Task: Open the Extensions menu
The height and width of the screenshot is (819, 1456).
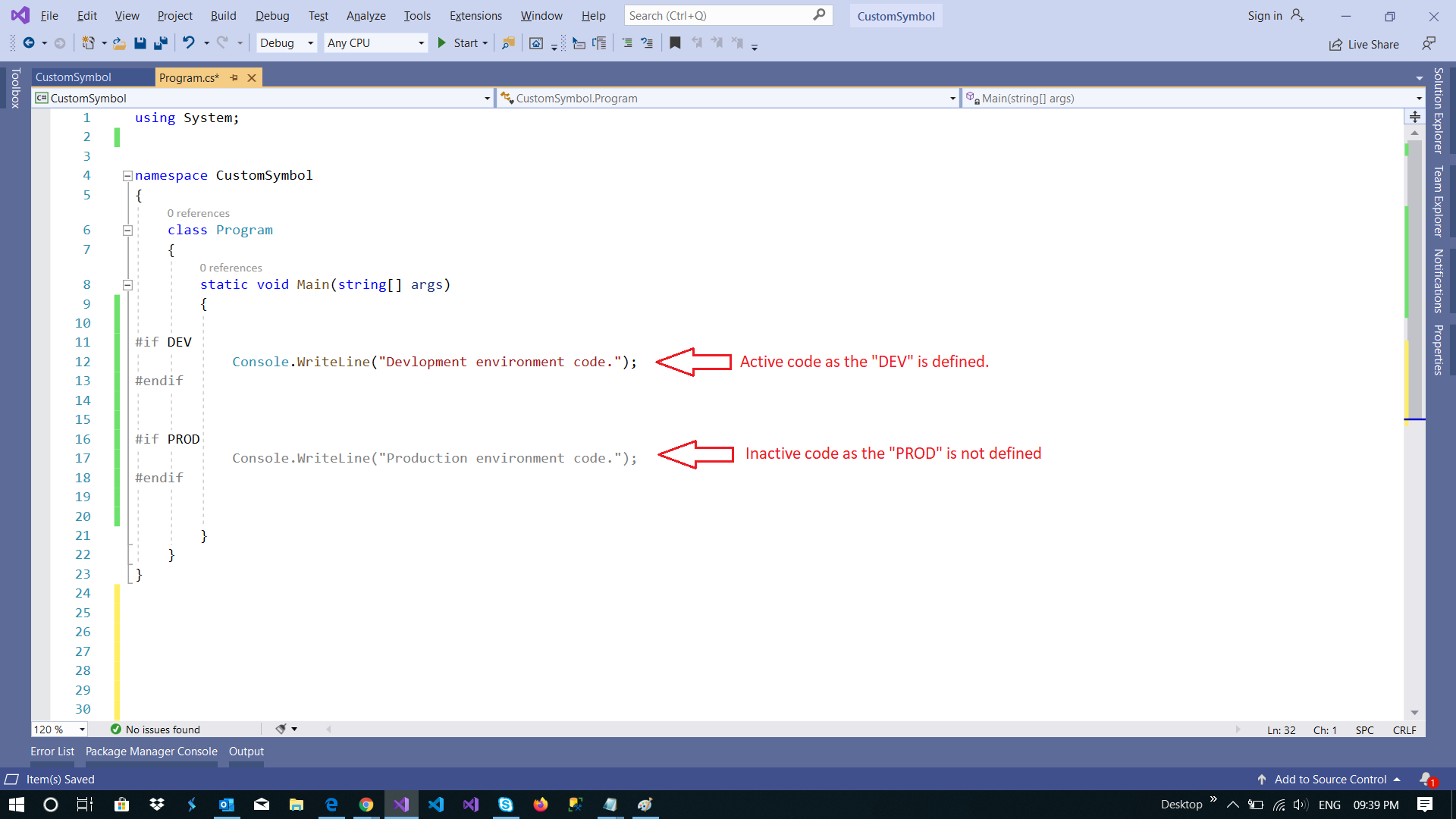Action: click(475, 15)
